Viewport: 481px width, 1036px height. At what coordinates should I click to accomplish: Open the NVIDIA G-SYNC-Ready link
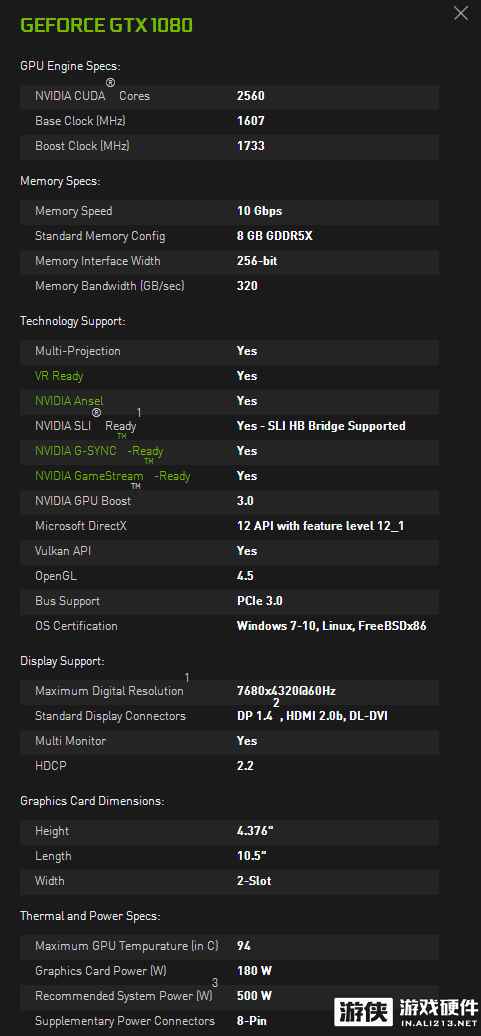[x=99, y=451]
